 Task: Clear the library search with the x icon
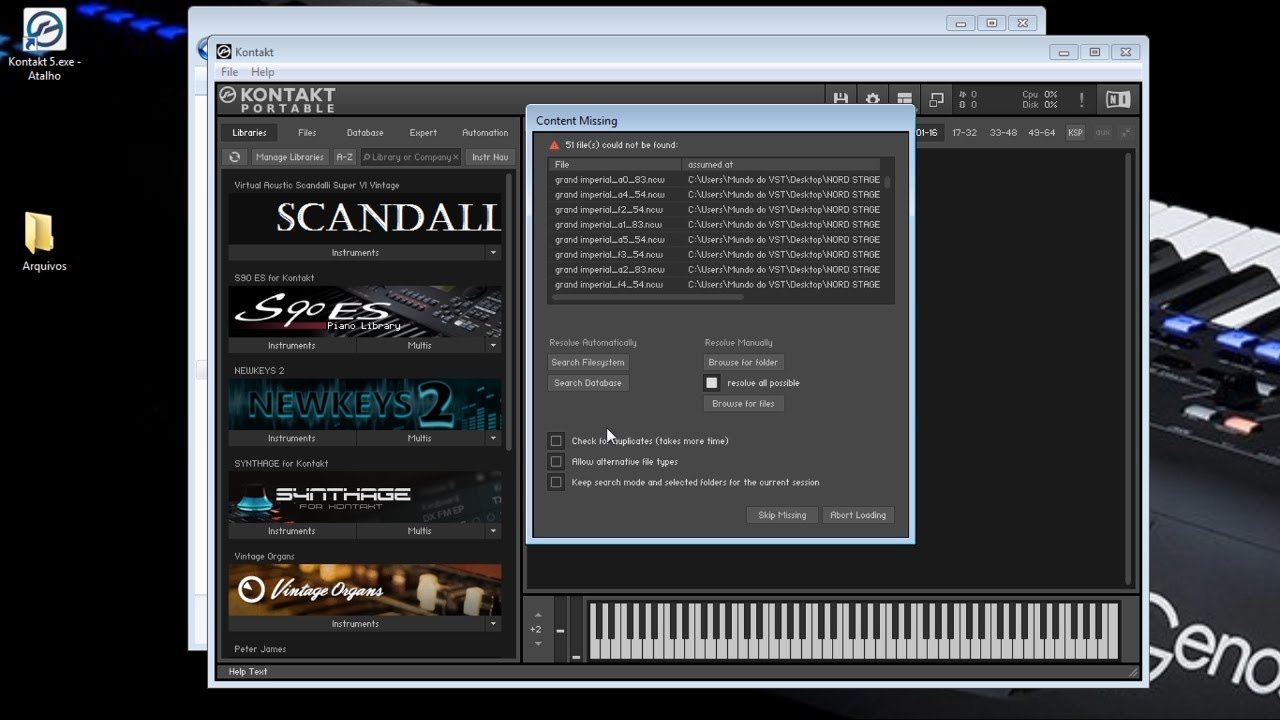coord(456,157)
